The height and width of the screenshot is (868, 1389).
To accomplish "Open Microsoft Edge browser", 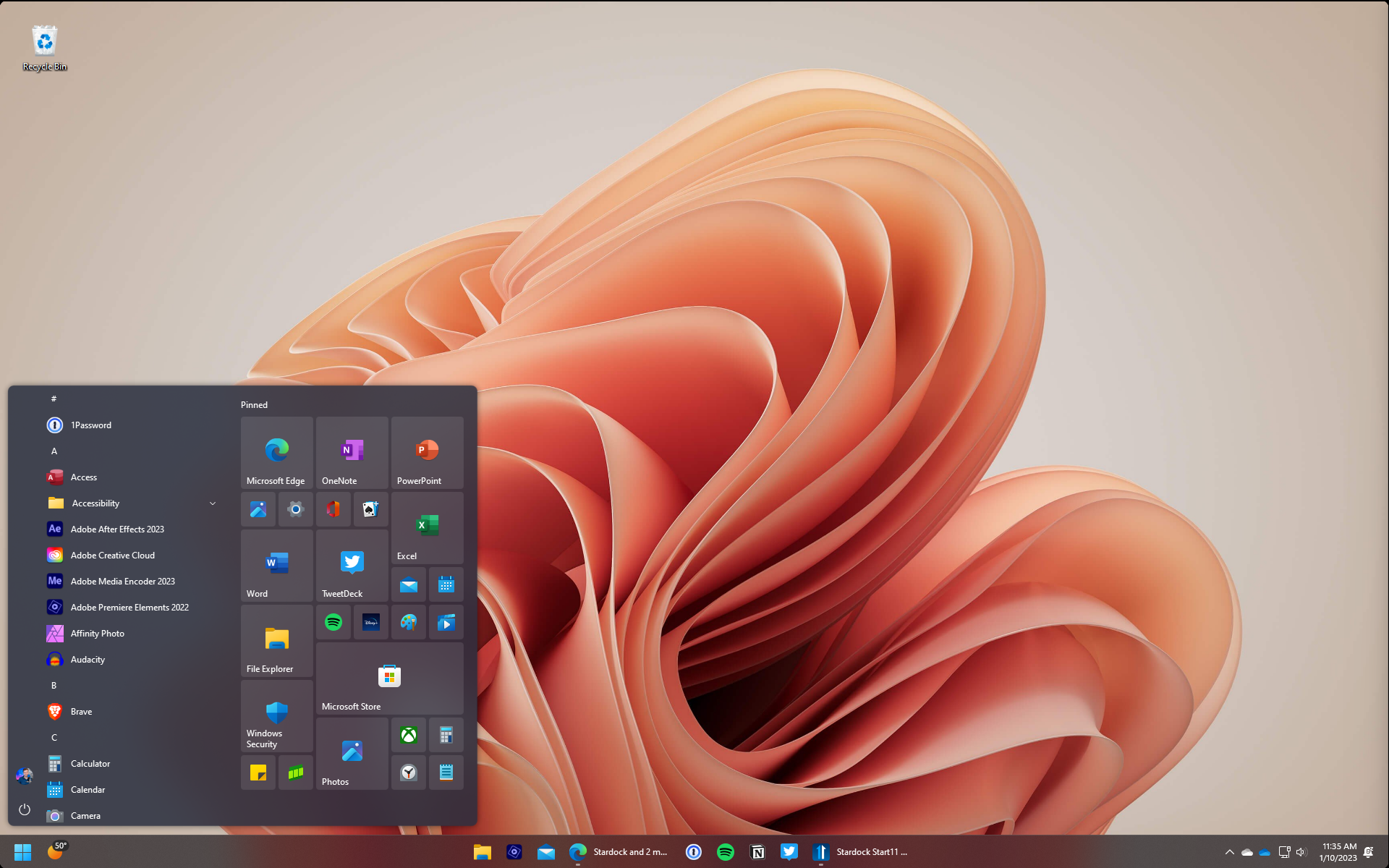I will click(x=276, y=452).
